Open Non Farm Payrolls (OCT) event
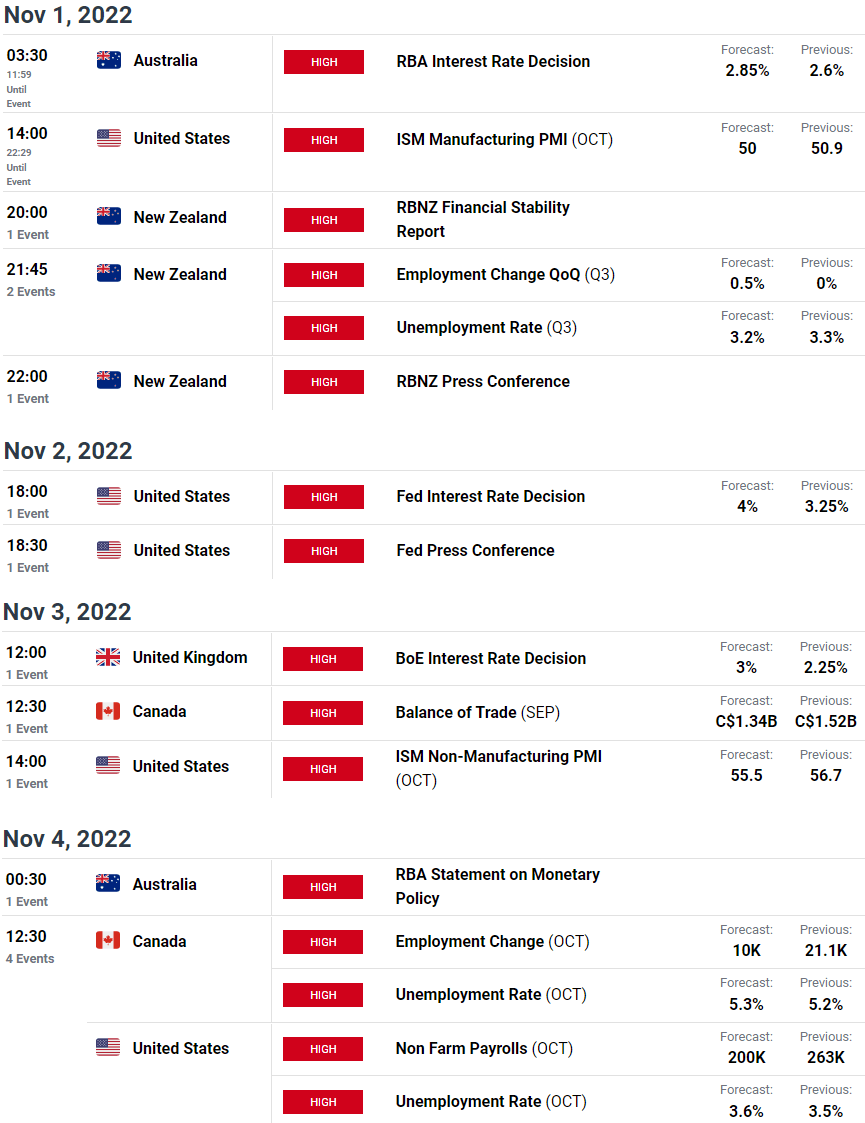Screen dimensions: 865x1123 click(484, 1049)
